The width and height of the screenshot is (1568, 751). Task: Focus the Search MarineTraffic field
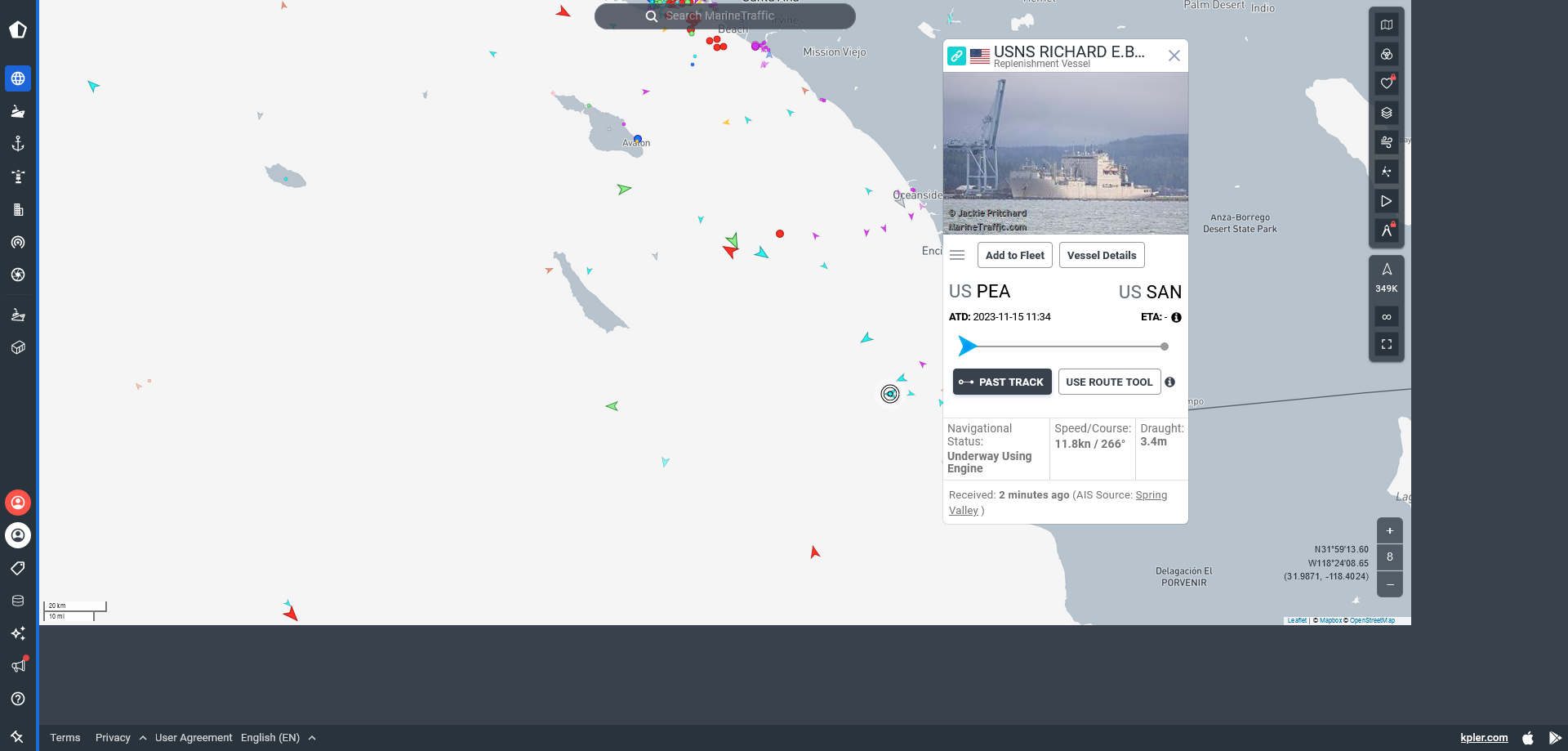coord(725,16)
